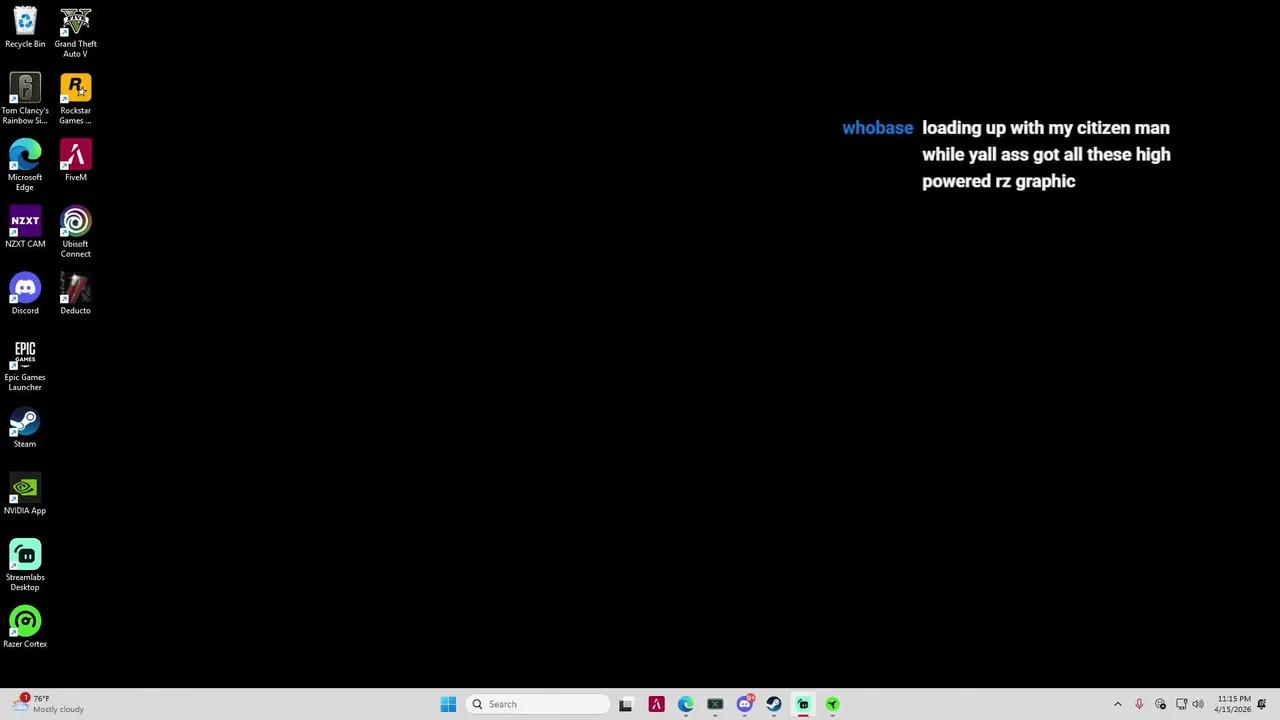Screen dimensions: 1280x720
Task: Click the taskbar Search box
Action: point(538,704)
